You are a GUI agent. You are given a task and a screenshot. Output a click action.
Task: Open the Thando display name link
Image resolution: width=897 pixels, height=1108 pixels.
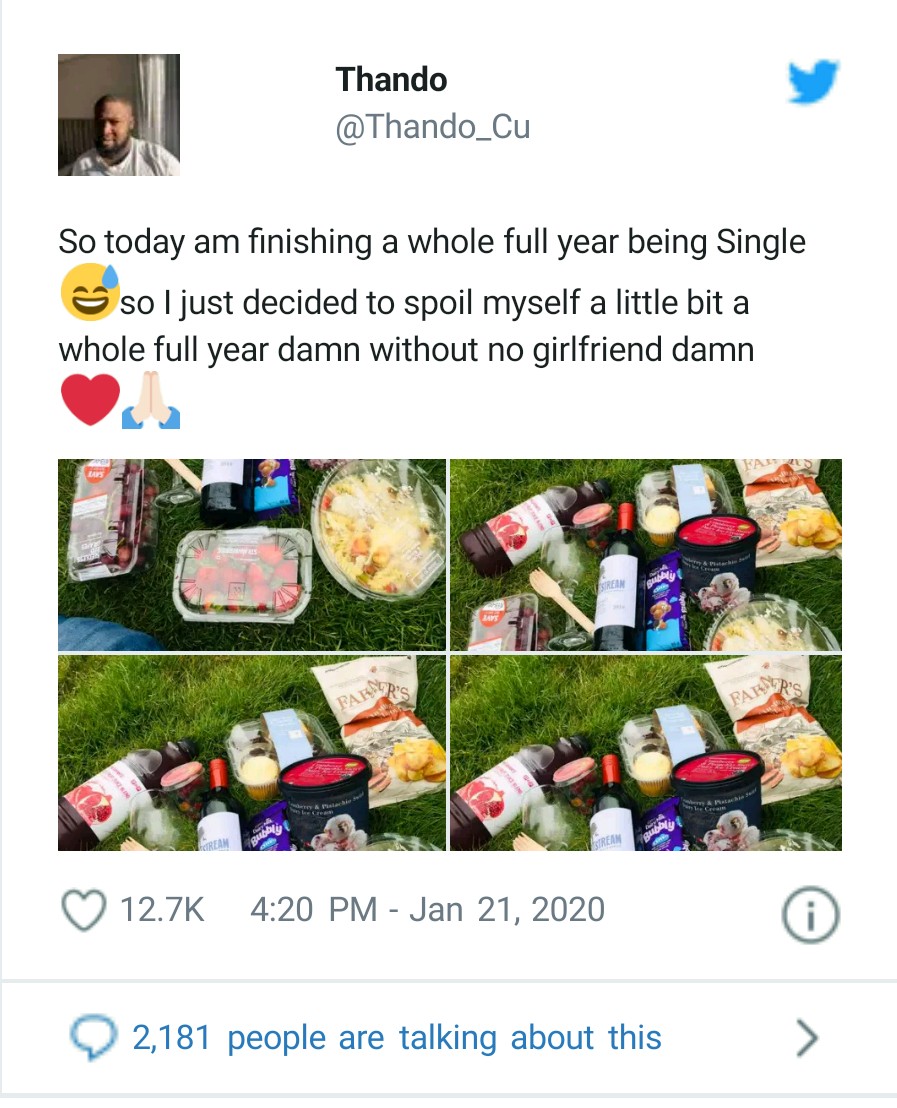click(391, 79)
